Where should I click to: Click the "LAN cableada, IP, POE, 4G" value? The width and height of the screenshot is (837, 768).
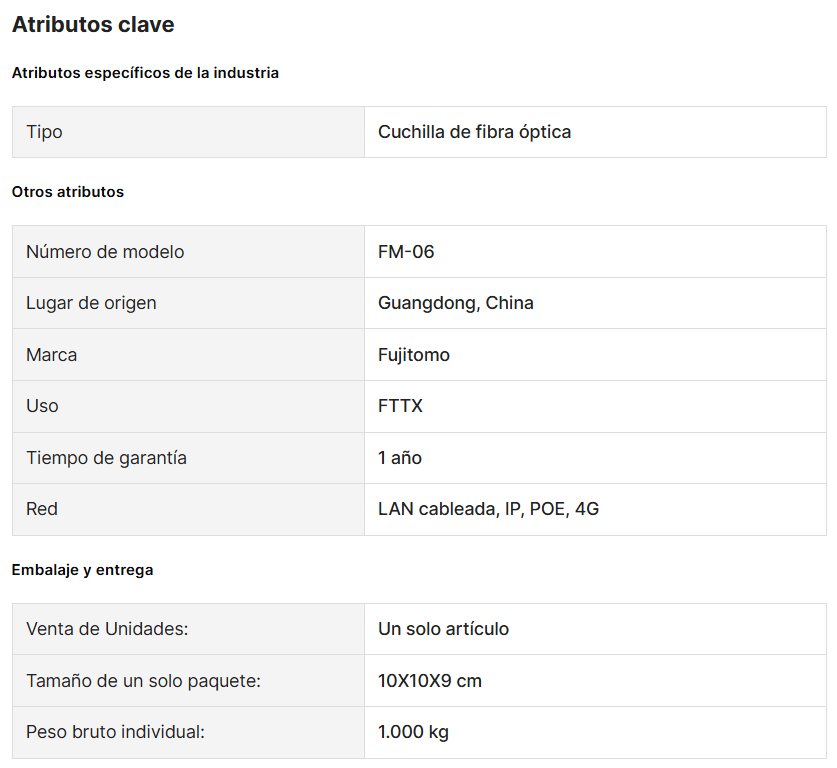pos(488,509)
